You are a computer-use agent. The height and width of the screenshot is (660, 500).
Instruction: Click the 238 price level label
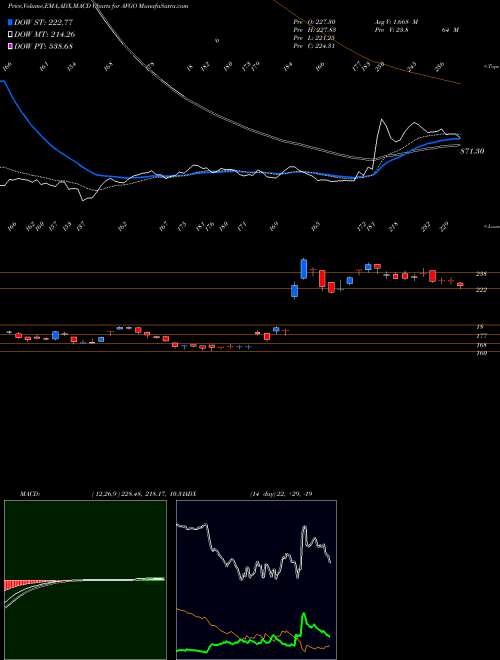pyautogui.click(x=481, y=274)
